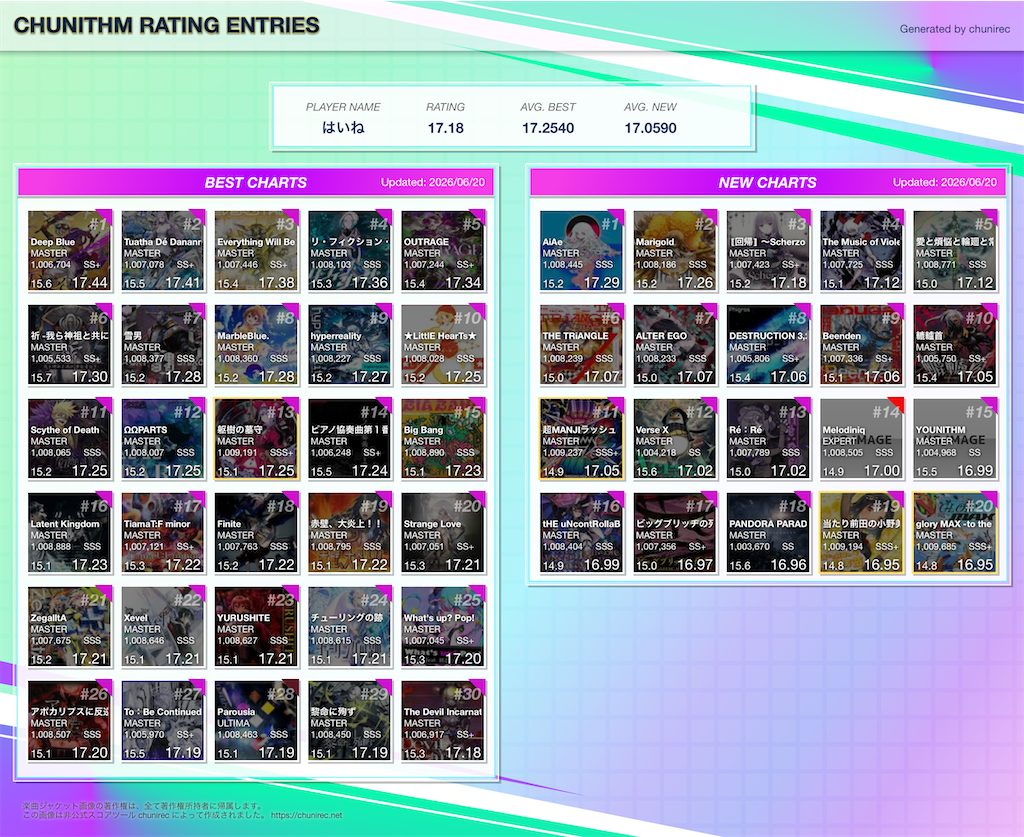
Task: Click the rating value 17.18
Action: click(x=445, y=128)
